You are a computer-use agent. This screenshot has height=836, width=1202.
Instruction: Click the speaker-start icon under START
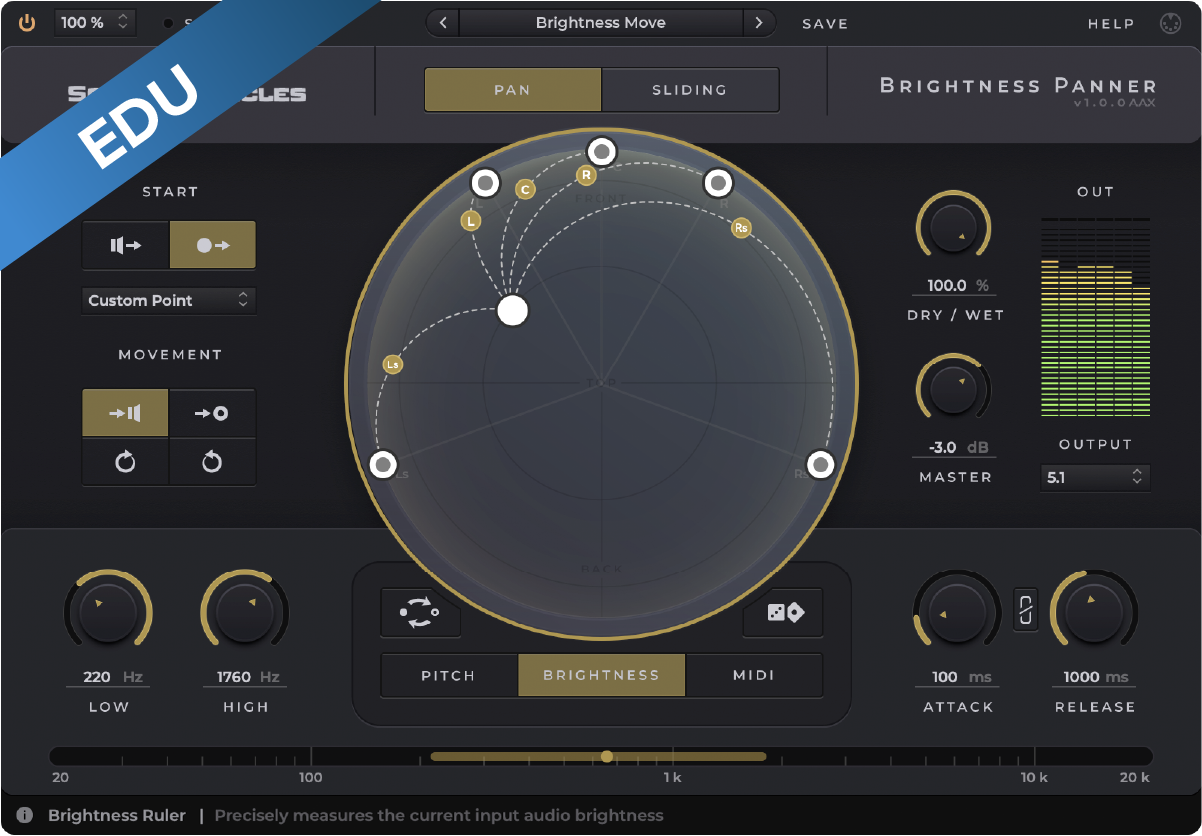pyautogui.click(x=125, y=246)
